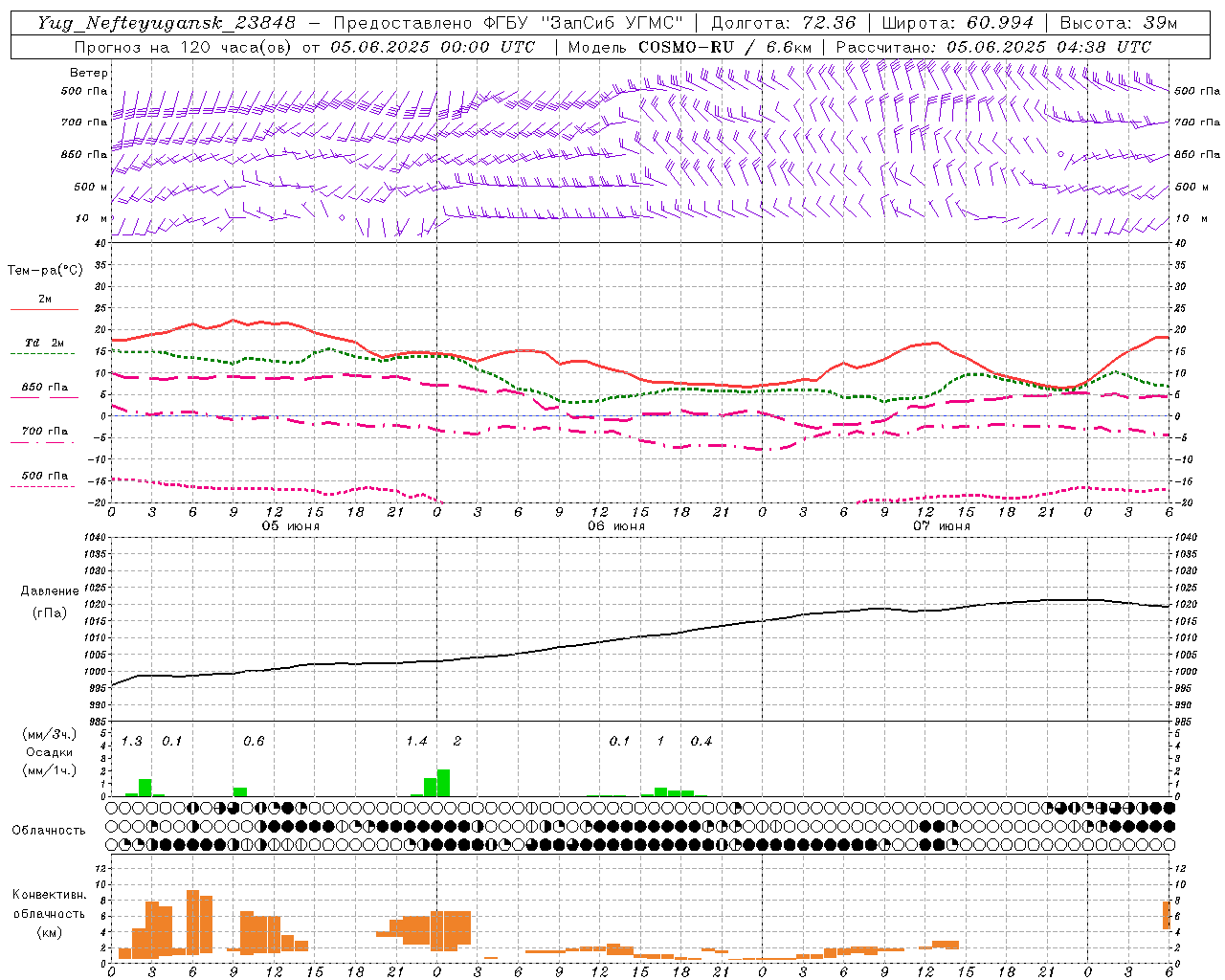The width and height of the screenshot is (1225, 980).
Task: Click the Модель COSMO-RU / 6.6км text
Action: (x=691, y=47)
